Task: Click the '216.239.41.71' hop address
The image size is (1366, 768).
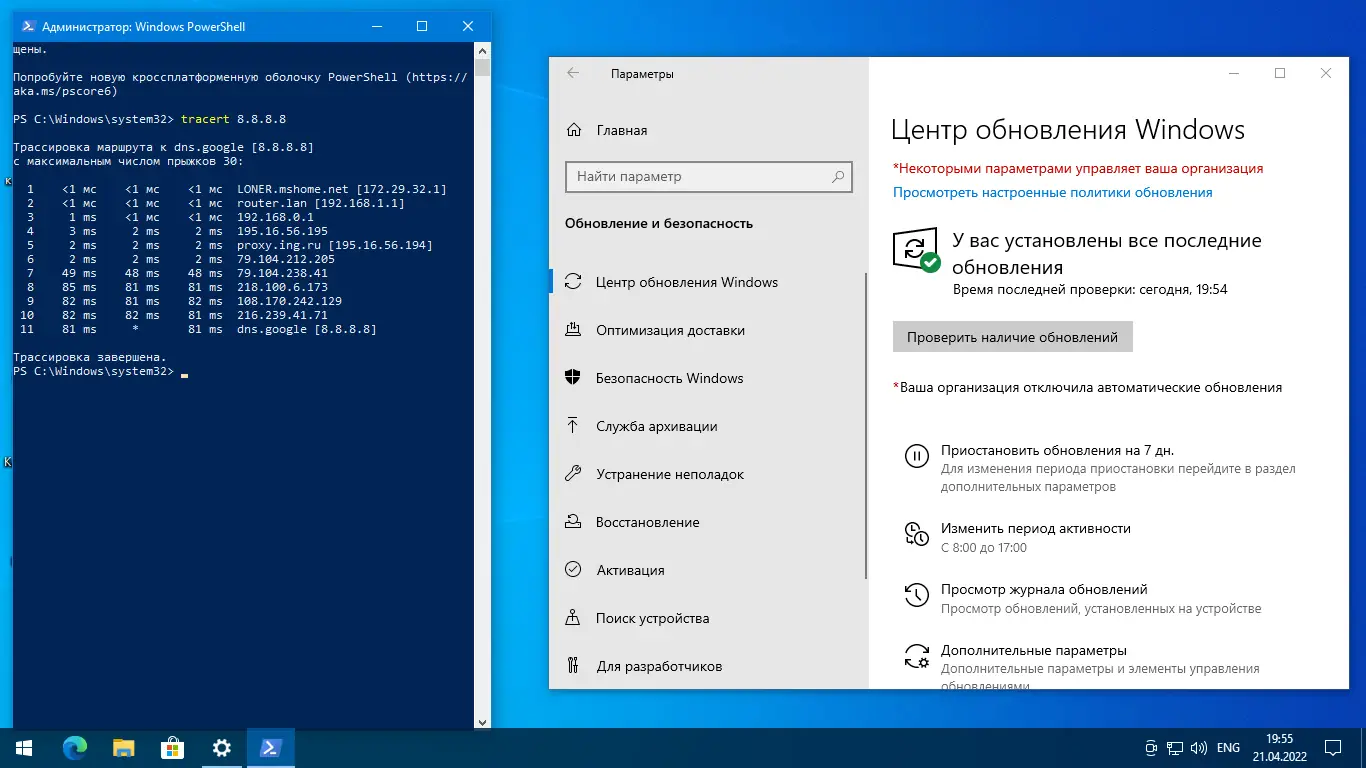Action: coord(282,315)
